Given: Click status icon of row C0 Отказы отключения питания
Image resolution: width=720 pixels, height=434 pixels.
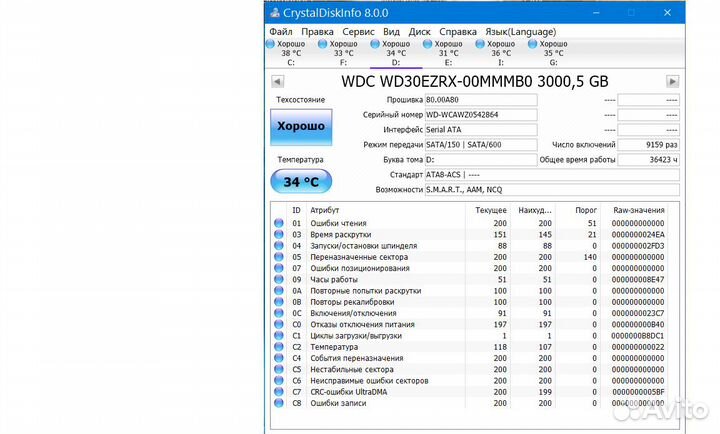Looking at the screenshot, I should click(279, 324).
